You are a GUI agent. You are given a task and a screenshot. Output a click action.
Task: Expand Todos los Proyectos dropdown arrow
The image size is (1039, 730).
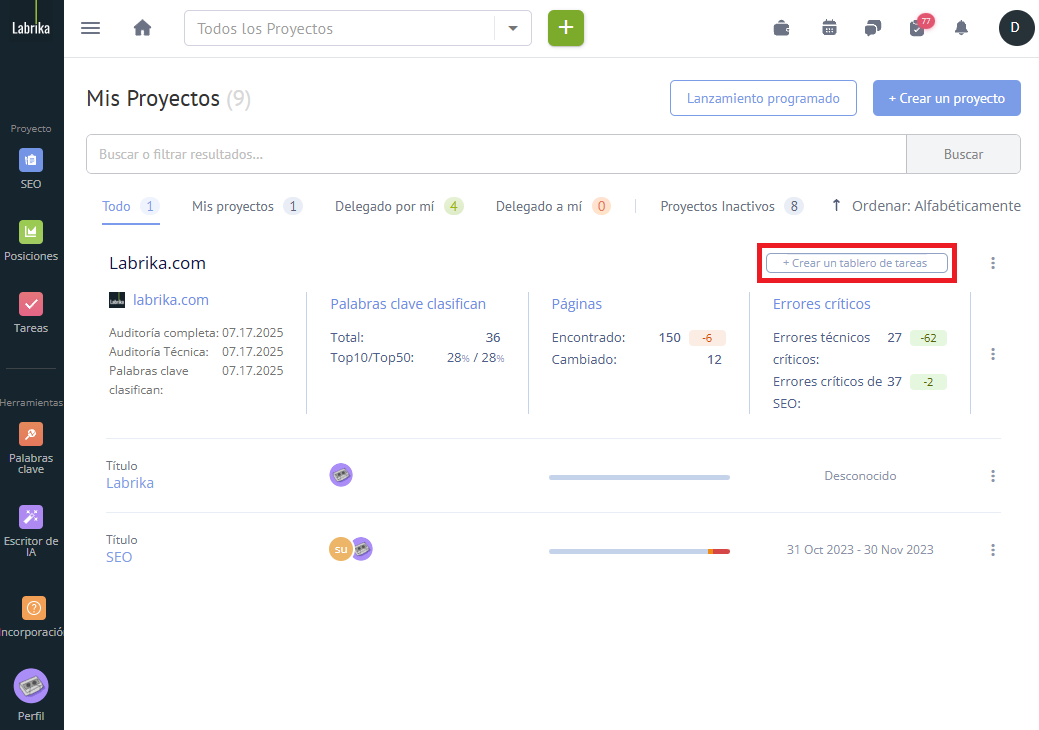(513, 28)
